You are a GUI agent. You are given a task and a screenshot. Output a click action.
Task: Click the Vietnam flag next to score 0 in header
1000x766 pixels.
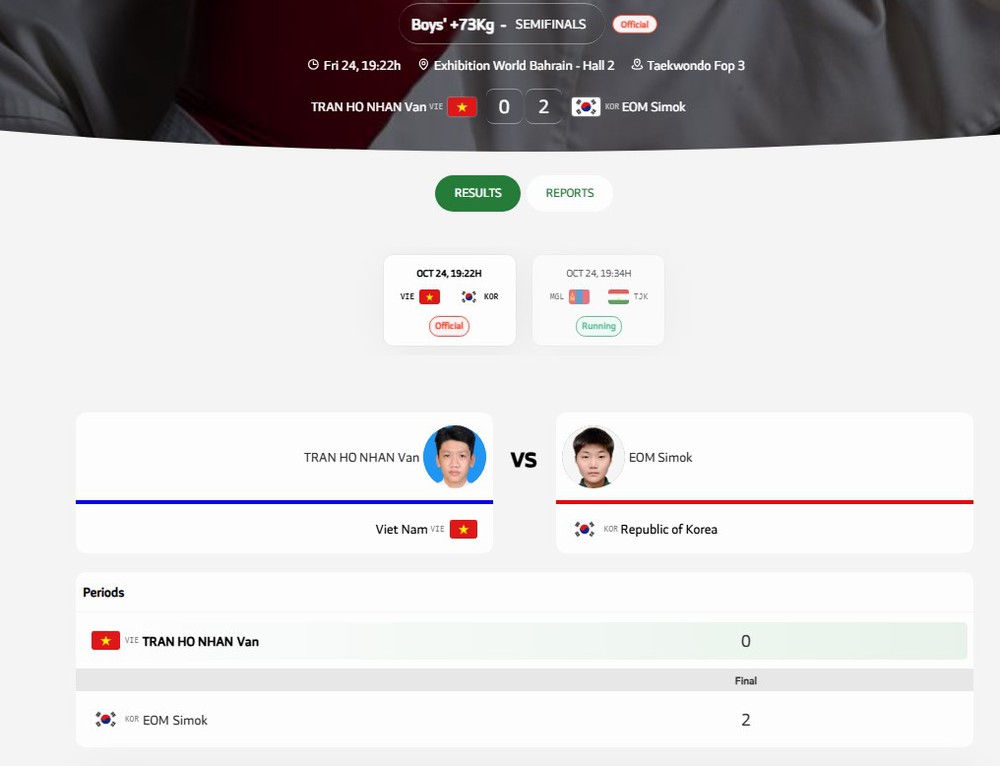462,107
